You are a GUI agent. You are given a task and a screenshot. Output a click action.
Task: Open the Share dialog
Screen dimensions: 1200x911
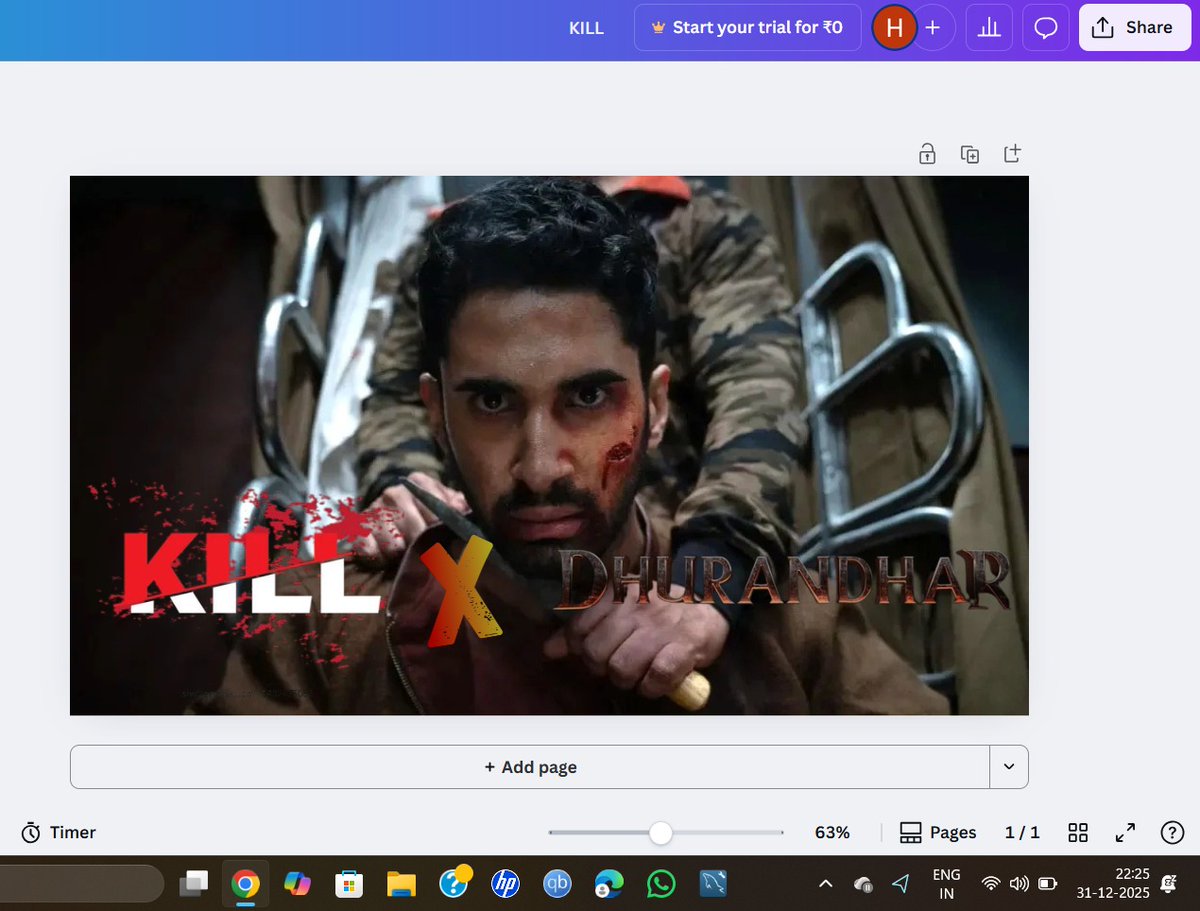[x=1133, y=28]
